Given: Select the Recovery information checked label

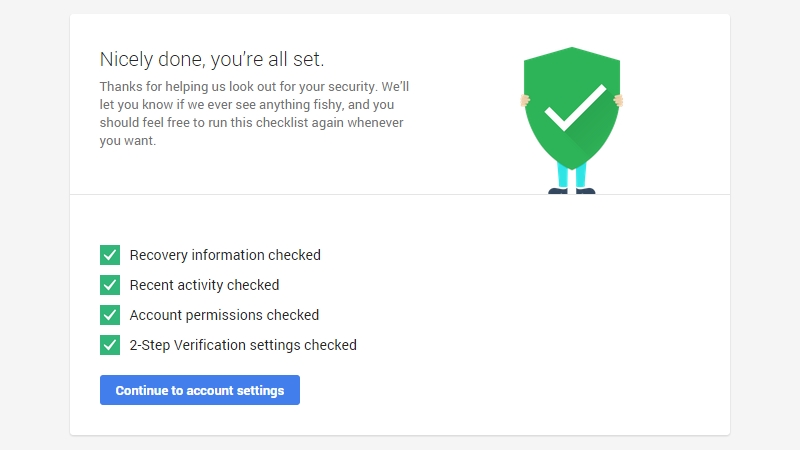Looking at the screenshot, I should pyautogui.click(x=225, y=255).
